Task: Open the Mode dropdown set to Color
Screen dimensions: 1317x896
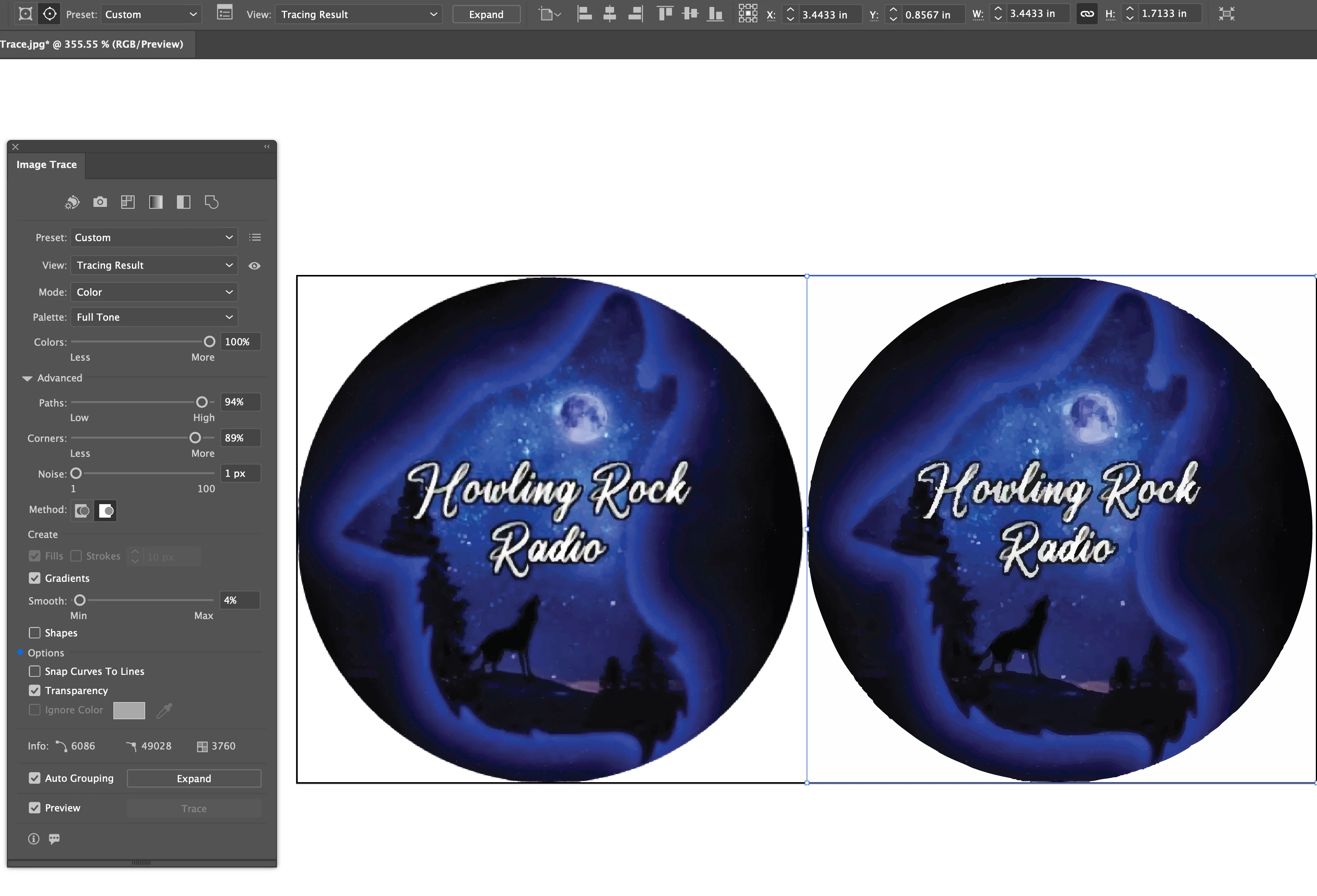Action: click(x=154, y=292)
